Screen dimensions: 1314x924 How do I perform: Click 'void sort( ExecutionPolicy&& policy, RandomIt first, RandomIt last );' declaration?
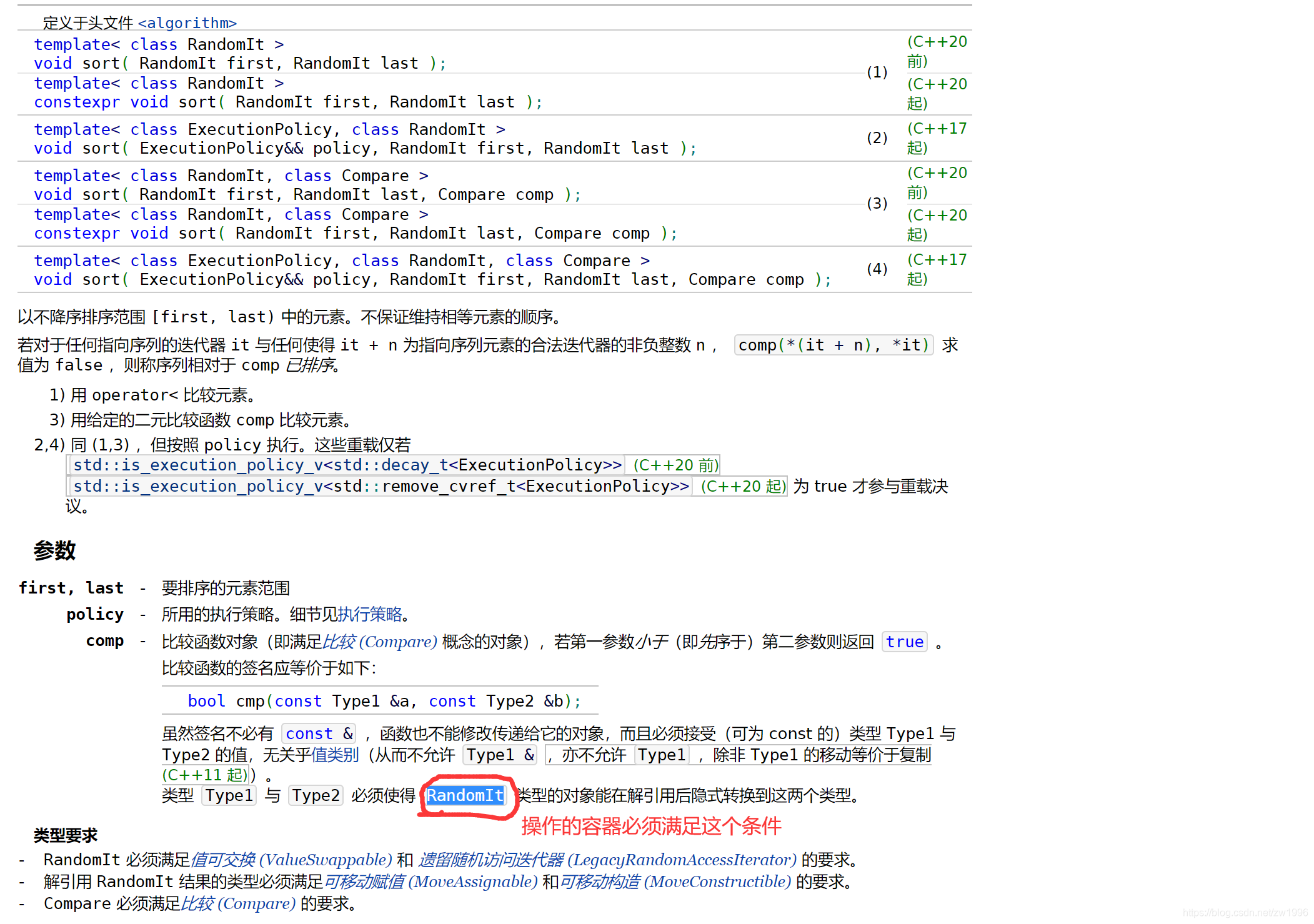coord(365,148)
